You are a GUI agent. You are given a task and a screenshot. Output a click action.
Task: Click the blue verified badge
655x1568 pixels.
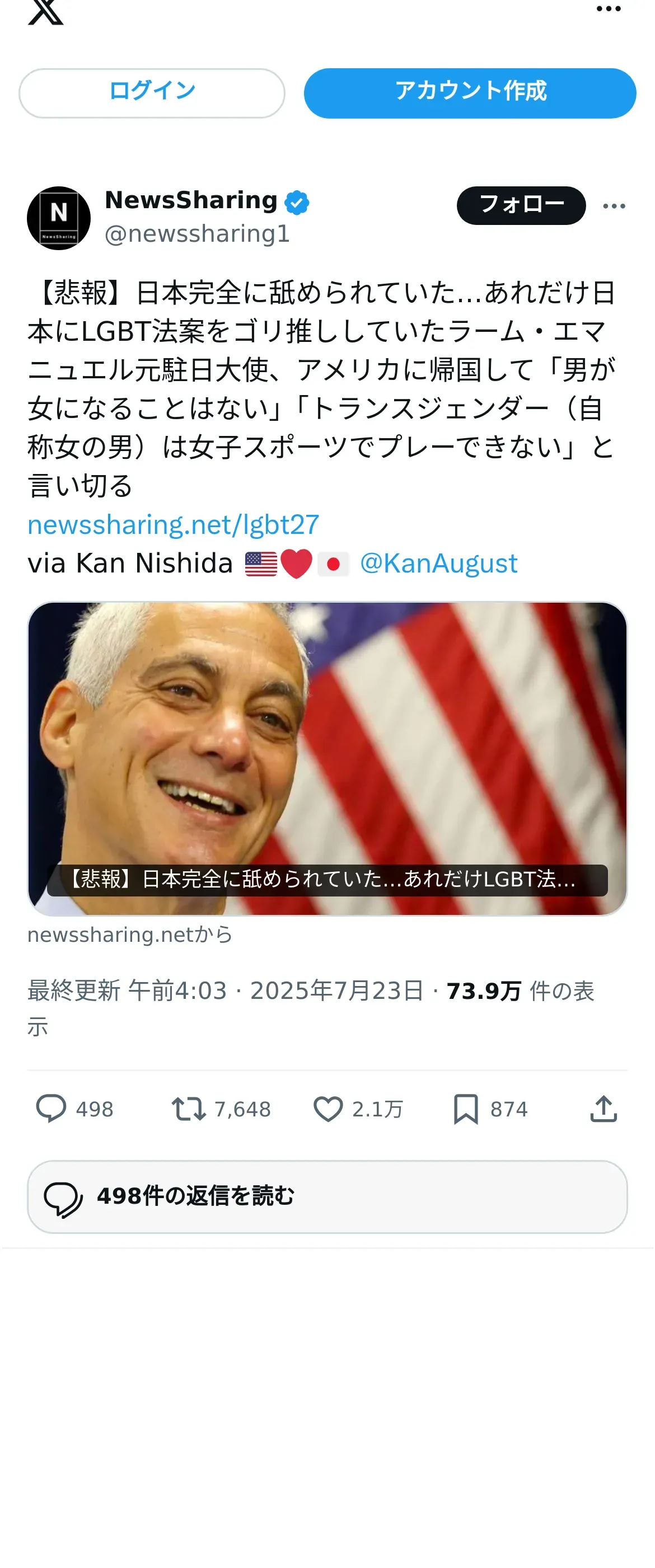pos(297,202)
